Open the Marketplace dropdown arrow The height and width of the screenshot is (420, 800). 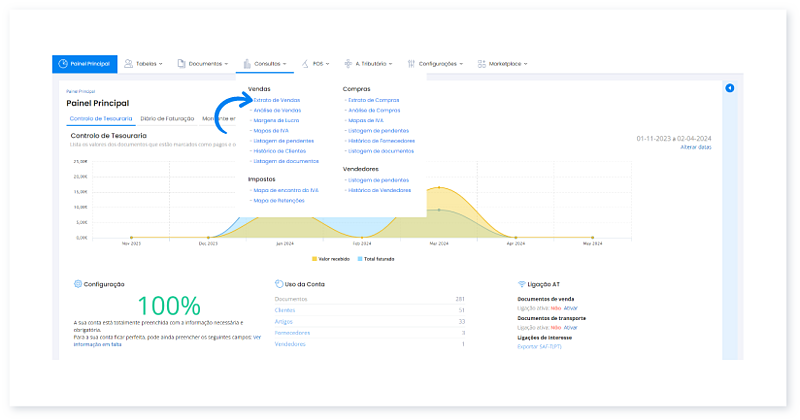(526, 64)
